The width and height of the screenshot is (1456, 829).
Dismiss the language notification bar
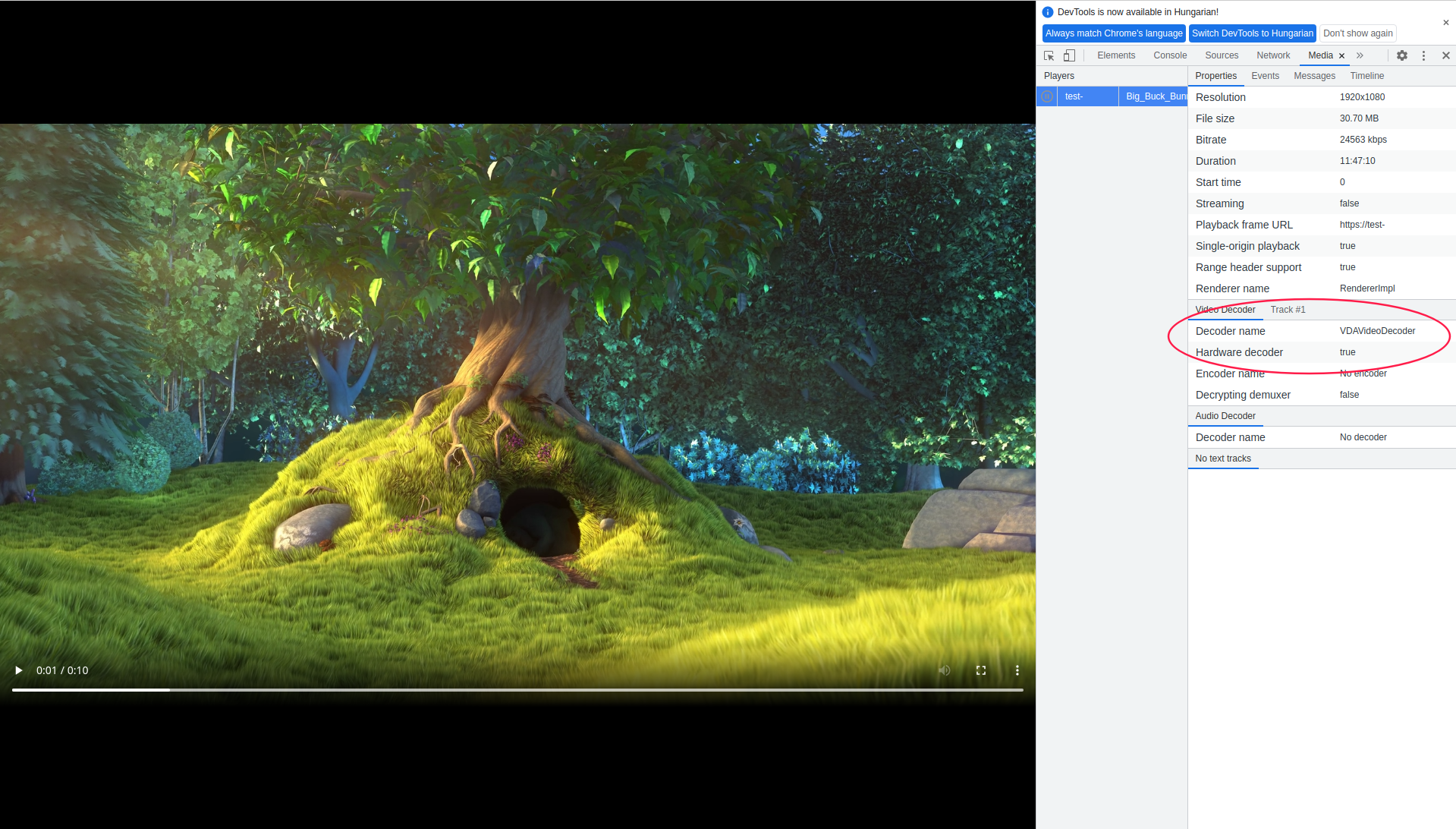tap(1445, 23)
